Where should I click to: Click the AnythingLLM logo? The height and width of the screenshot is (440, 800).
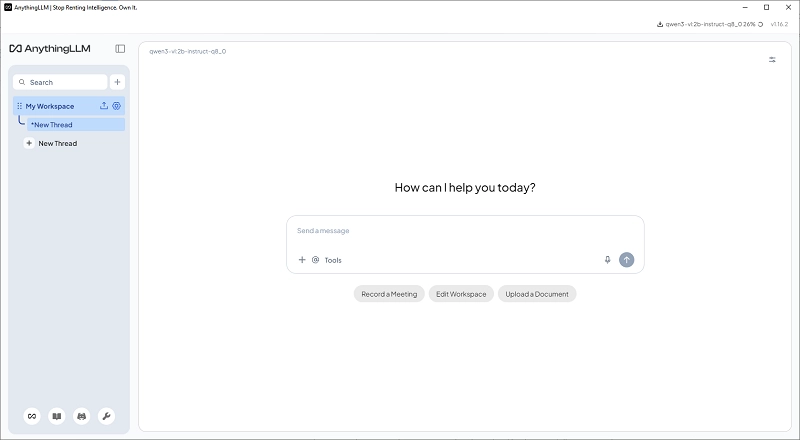50,48
